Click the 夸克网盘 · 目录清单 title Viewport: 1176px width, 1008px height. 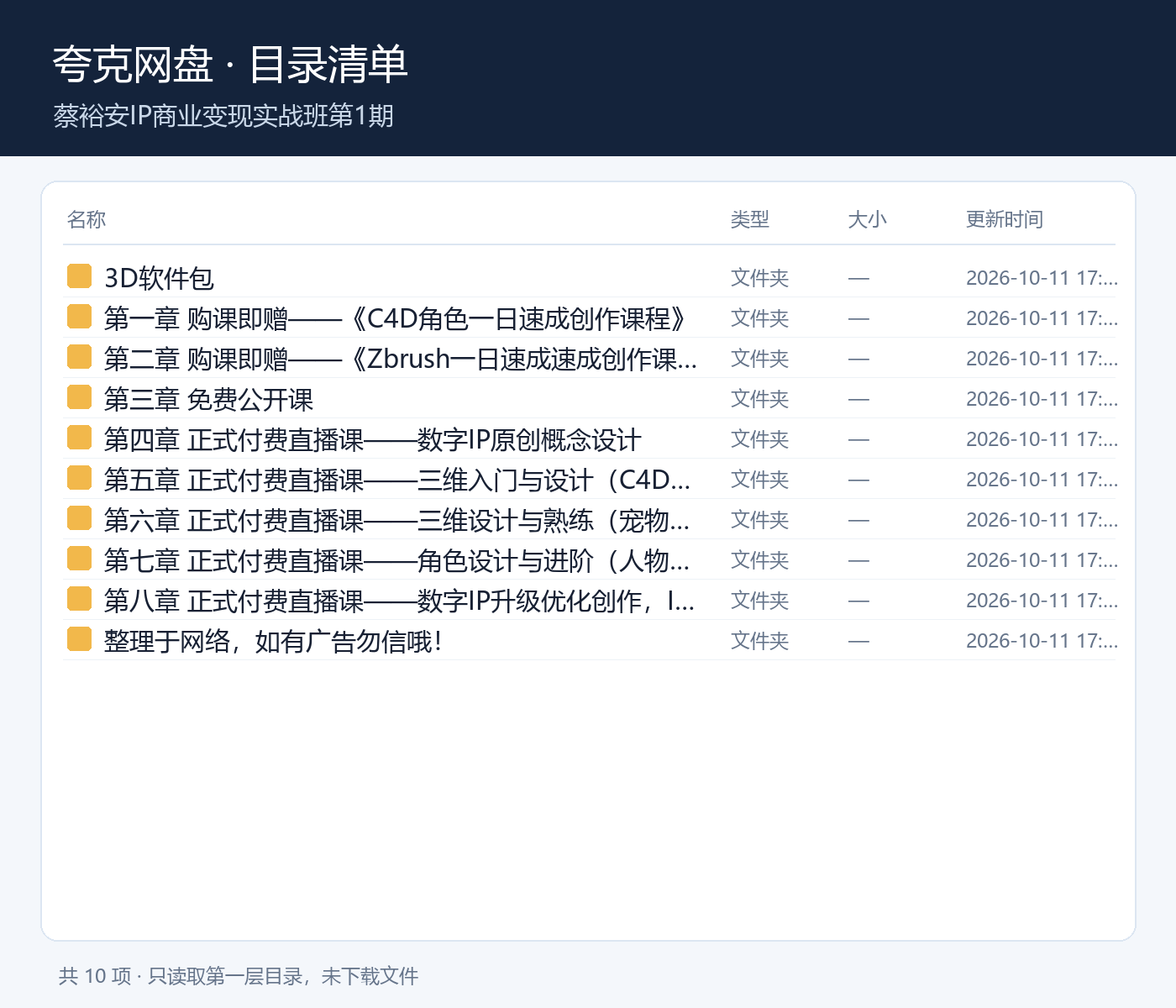pyautogui.click(x=230, y=65)
